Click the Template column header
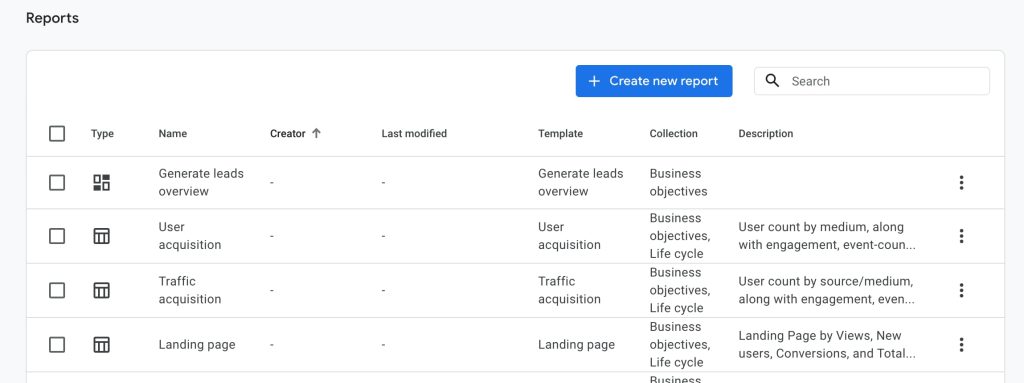The width and height of the screenshot is (1024, 383). [x=560, y=133]
